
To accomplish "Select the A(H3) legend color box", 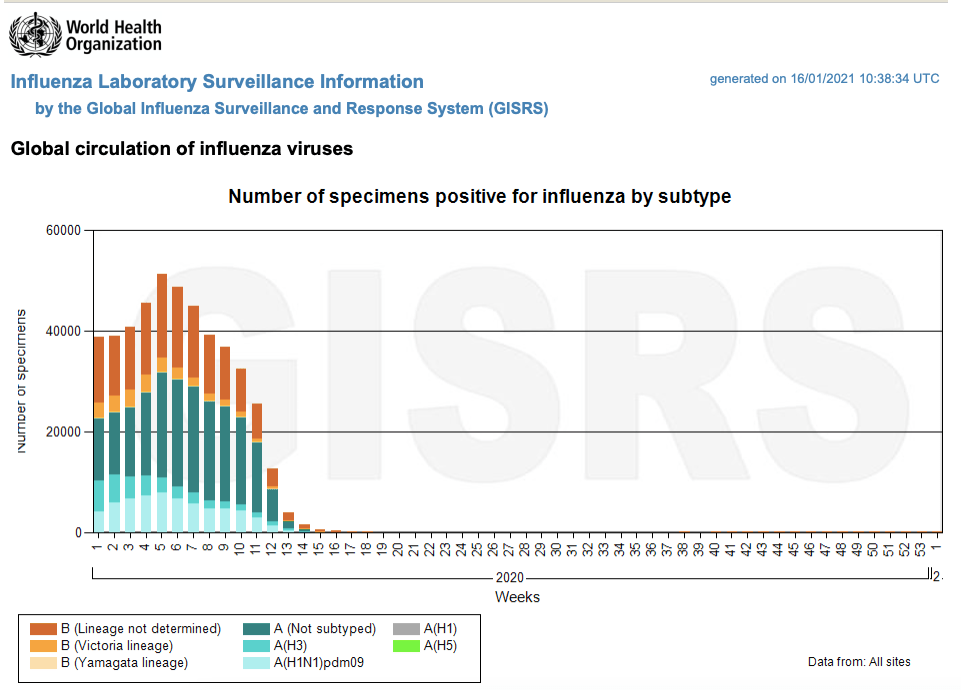I will [257, 646].
